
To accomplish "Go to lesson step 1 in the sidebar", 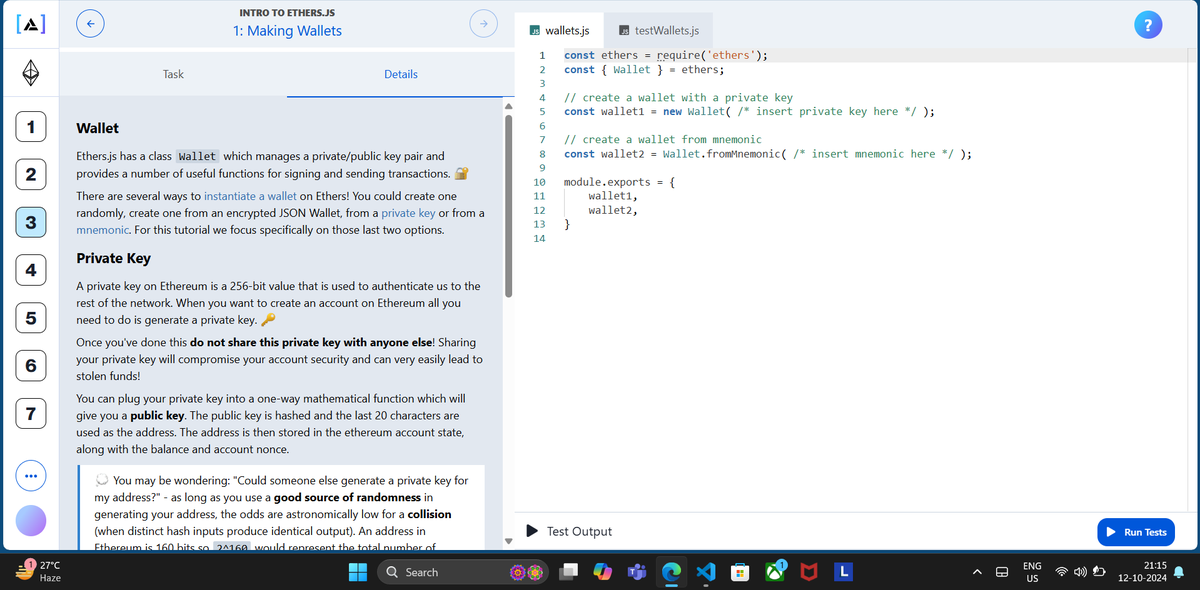I will click(x=30, y=127).
